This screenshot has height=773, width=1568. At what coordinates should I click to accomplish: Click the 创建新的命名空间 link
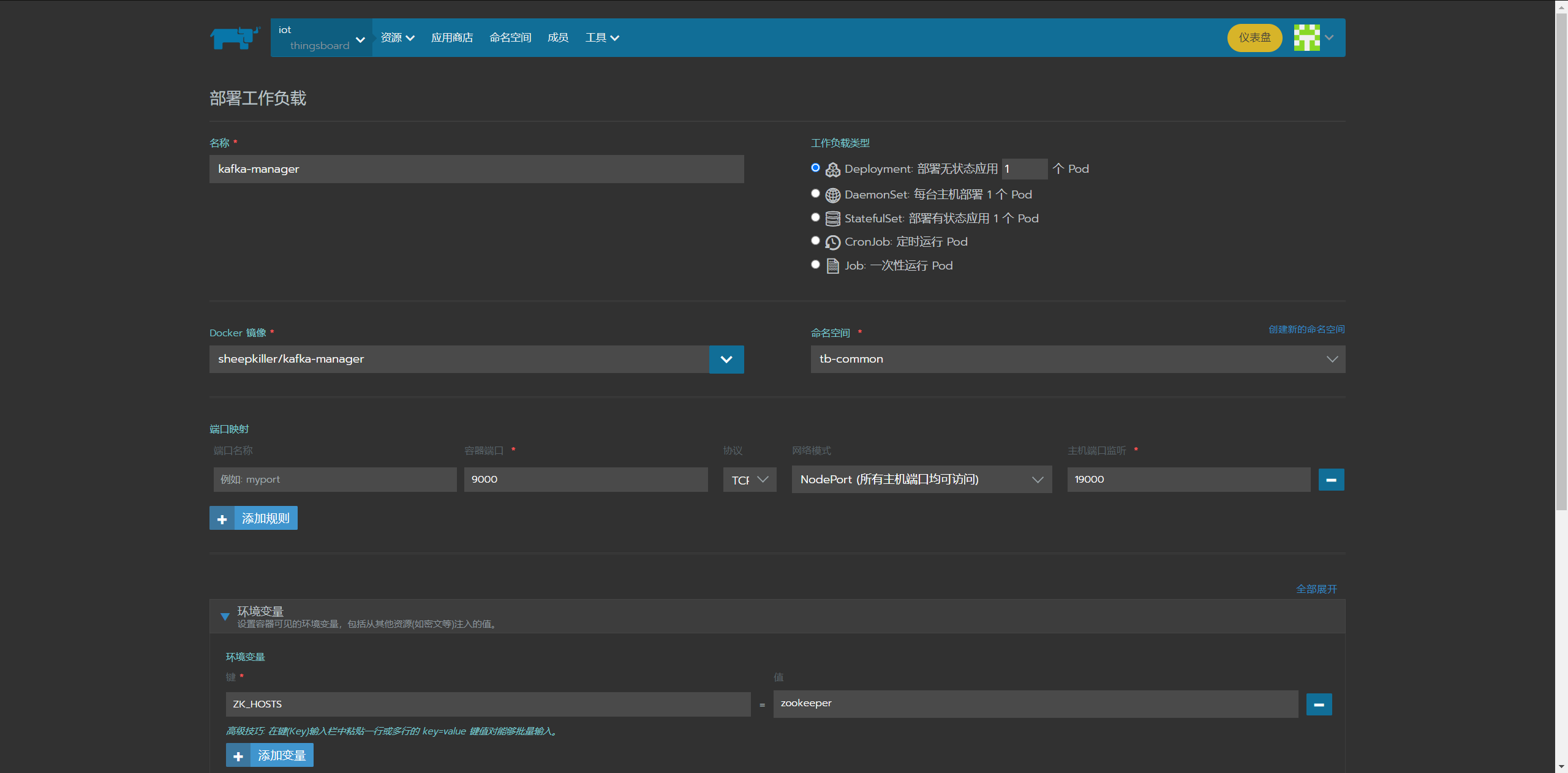tap(1306, 330)
